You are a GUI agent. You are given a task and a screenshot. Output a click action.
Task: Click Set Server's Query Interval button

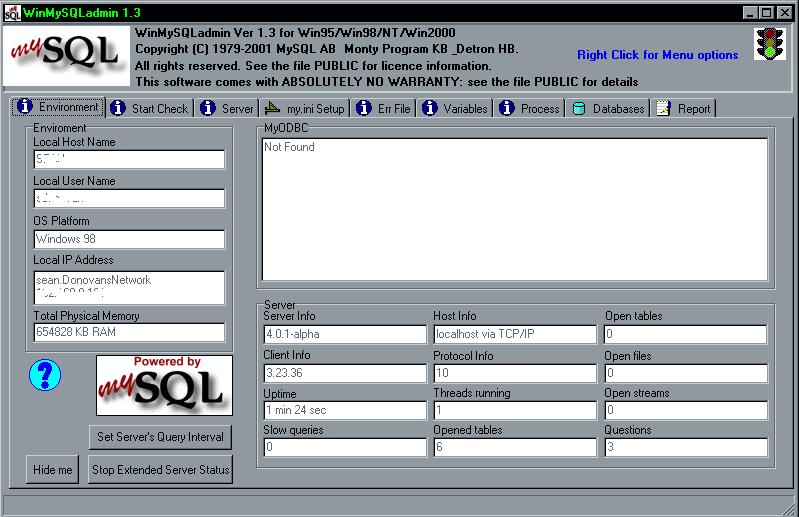pyautogui.click(x=161, y=437)
